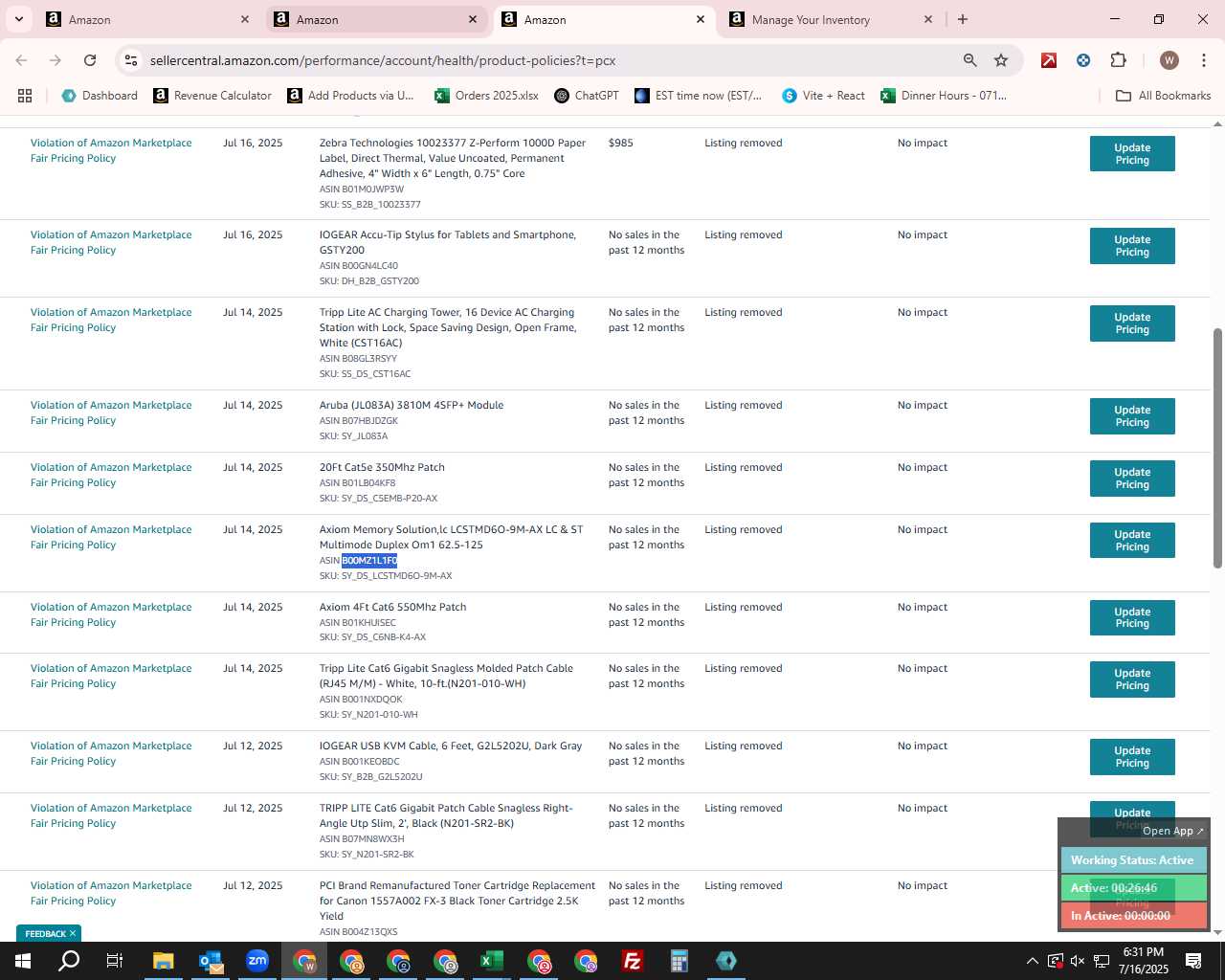Open Calculator from taskbar
The image size is (1225, 980).
(x=679, y=961)
